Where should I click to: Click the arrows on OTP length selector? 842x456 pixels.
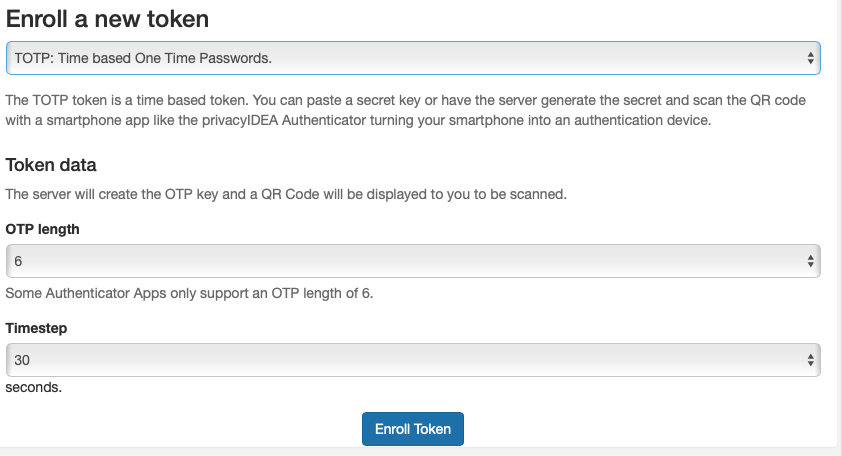coord(810,261)
